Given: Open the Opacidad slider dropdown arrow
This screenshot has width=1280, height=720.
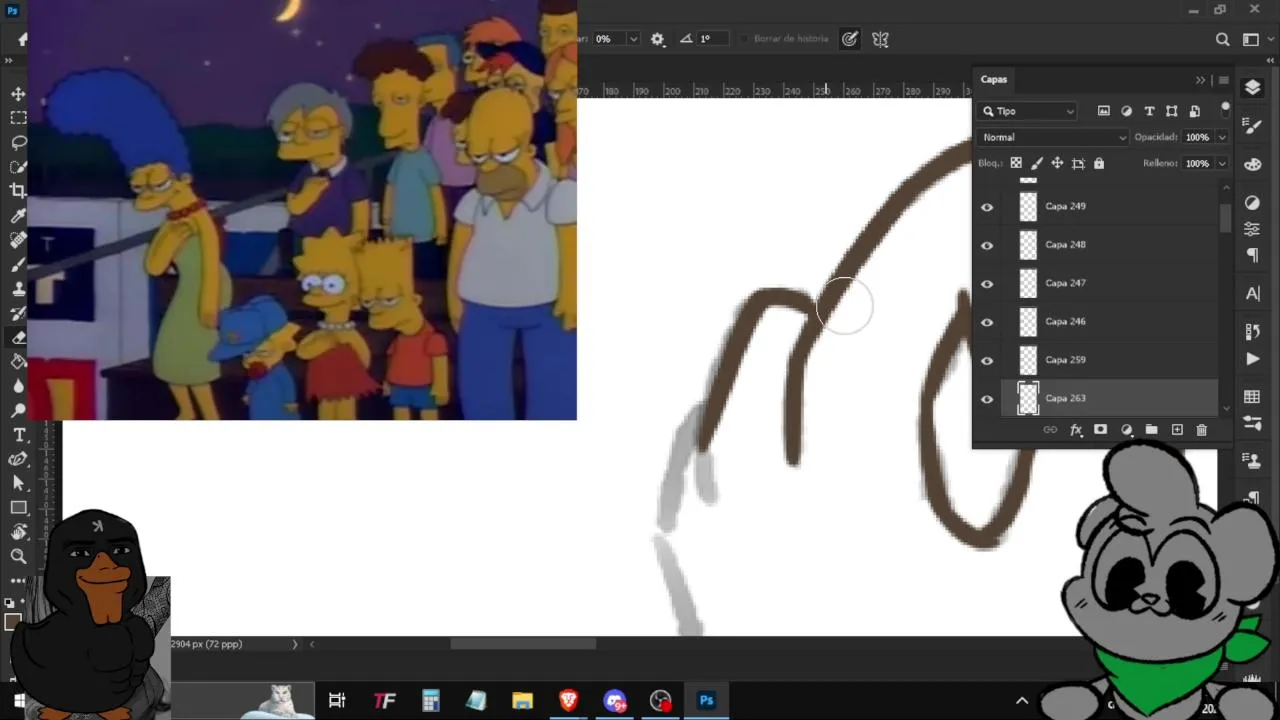Looking at the screenshot, I should [x=1221, y=137].
